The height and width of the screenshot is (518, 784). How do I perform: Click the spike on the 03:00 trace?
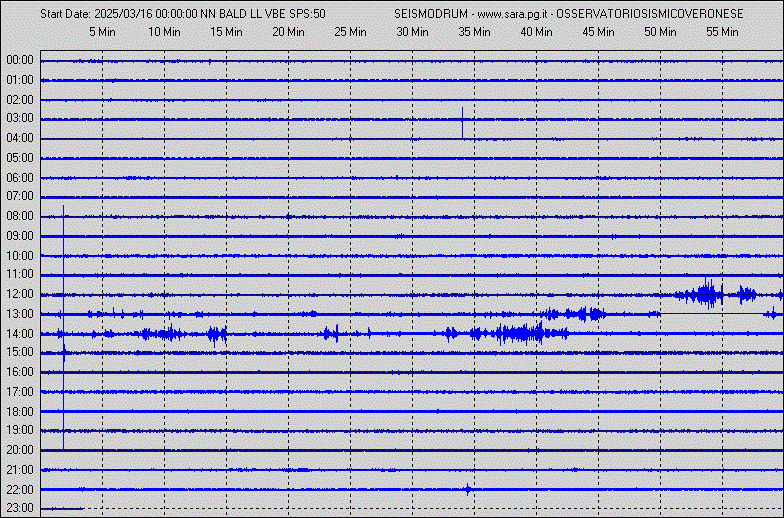[x=462, y=123]
